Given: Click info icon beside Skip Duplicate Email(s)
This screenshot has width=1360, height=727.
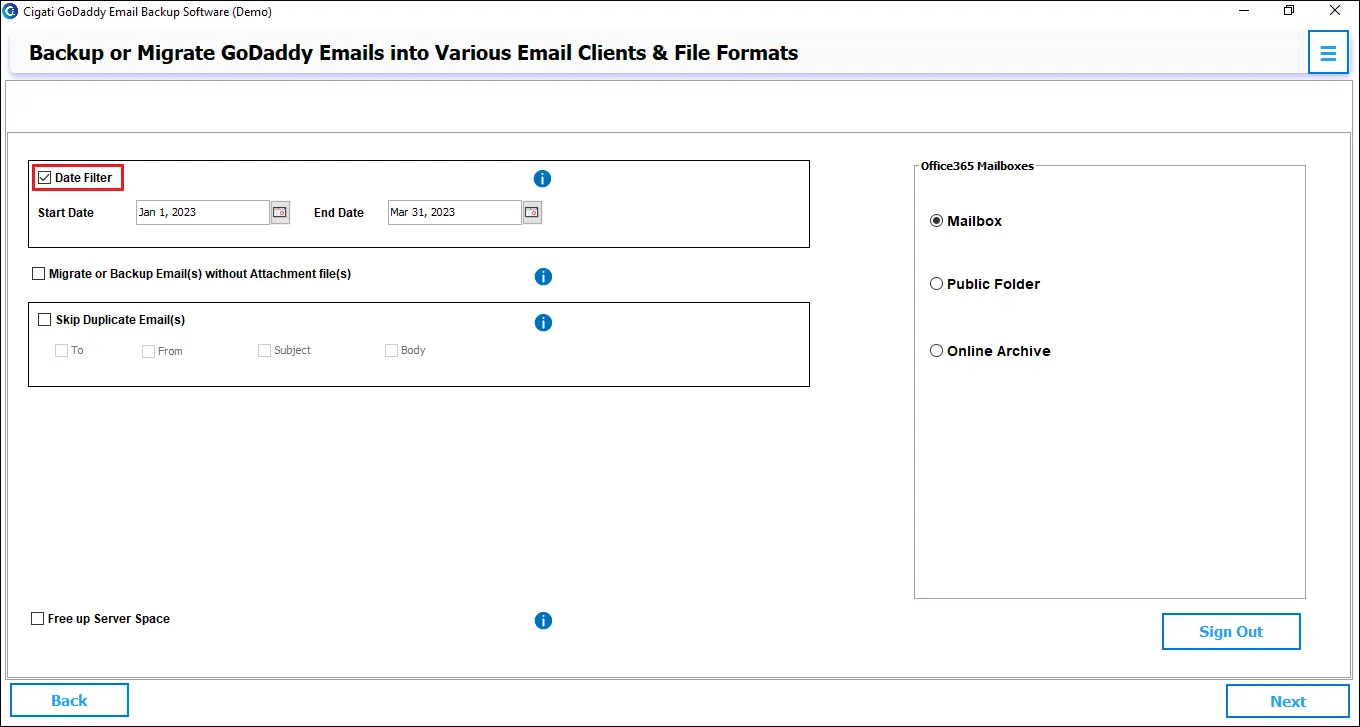Looking at the screenshot, I should pos(543,323).
